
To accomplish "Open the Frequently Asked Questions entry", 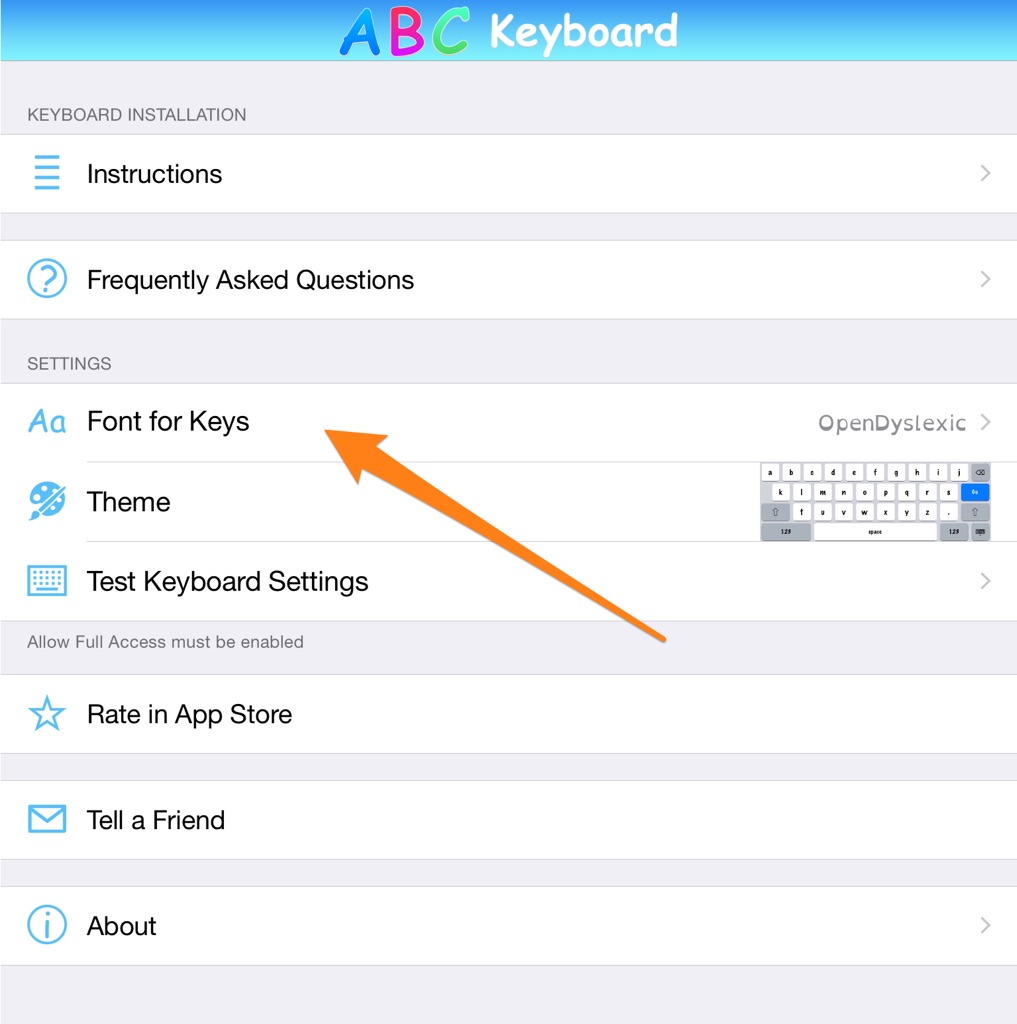I will (x=250, y=280).
